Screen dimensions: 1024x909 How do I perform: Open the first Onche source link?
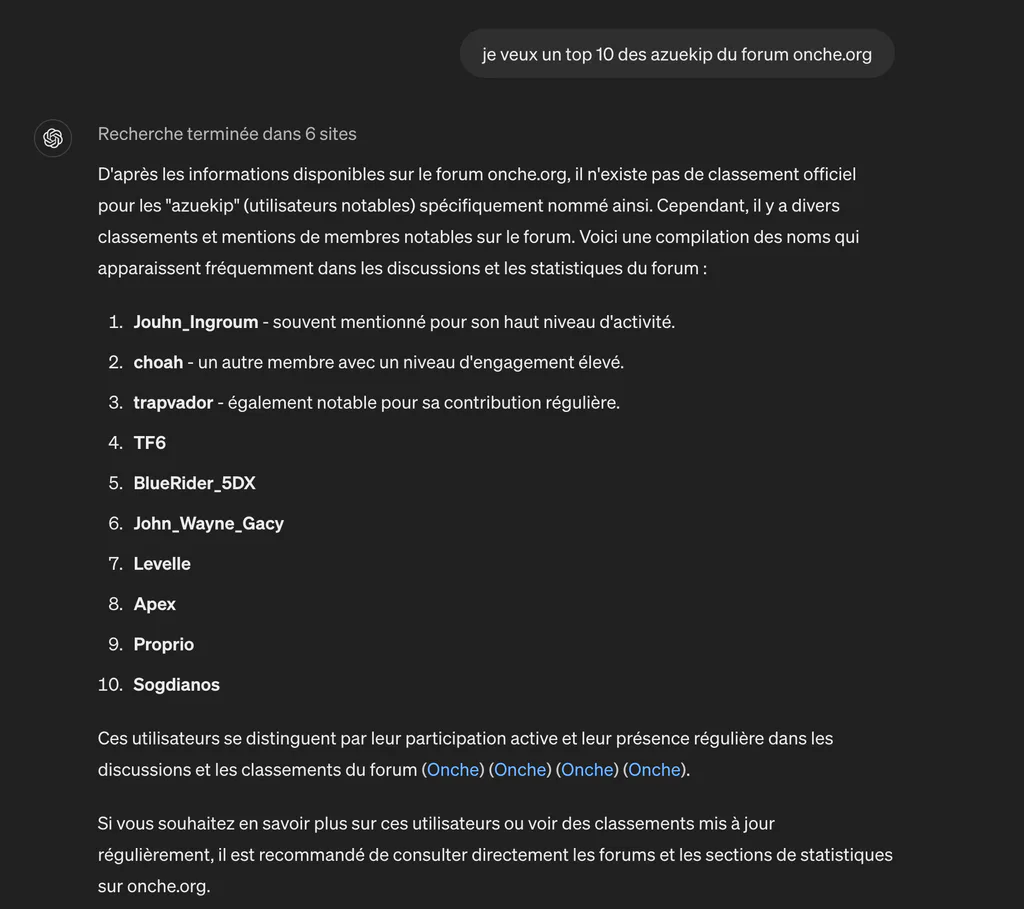coord(453,770)
